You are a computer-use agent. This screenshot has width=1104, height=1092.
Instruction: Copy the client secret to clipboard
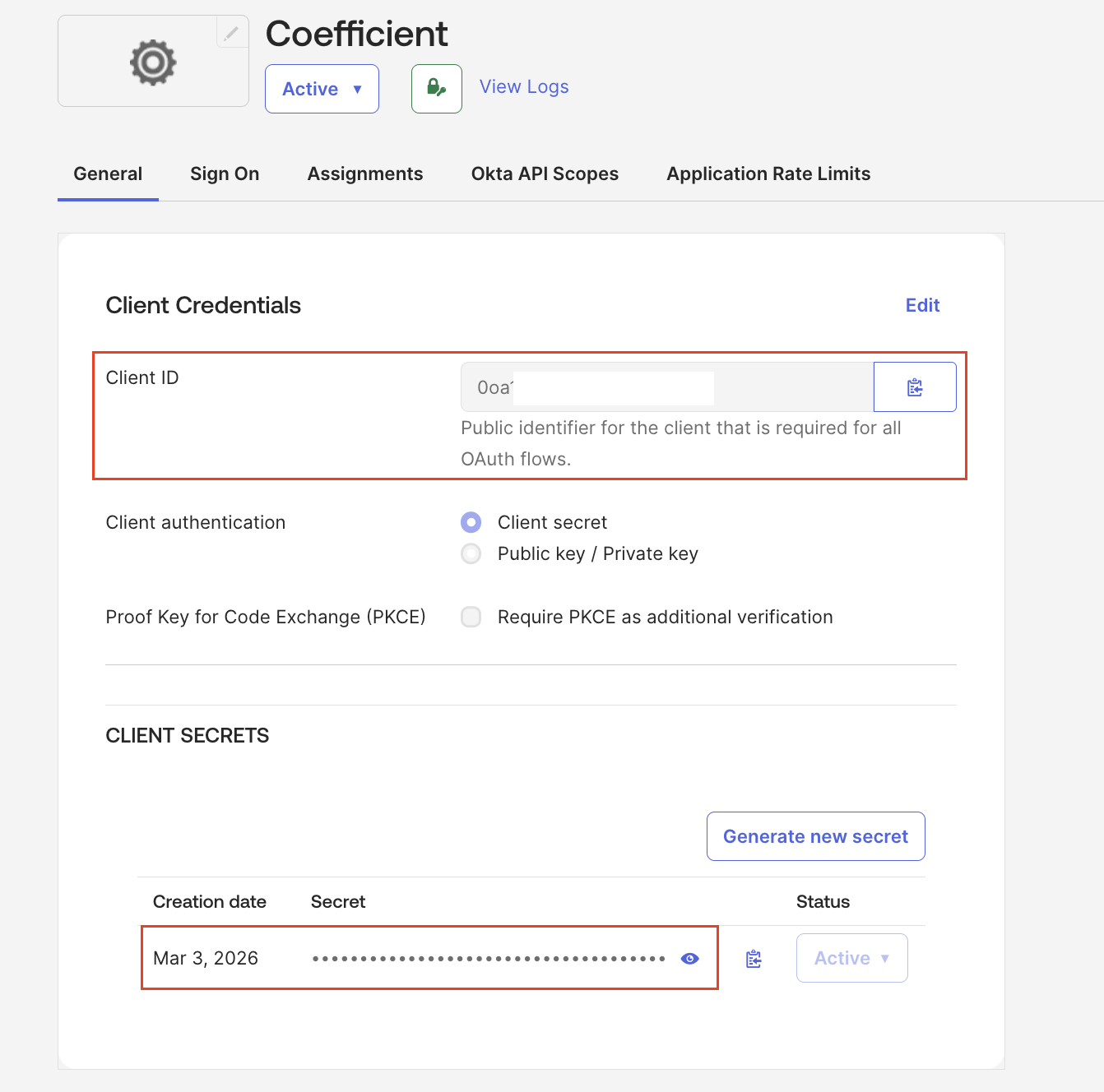tap(754, 959)
